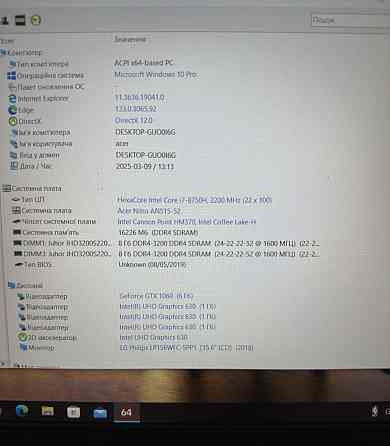Viewport: 390px width, 446px height.
Task: Open the Microsoft Windows 10 Pro link
Action: coord(156,74)
